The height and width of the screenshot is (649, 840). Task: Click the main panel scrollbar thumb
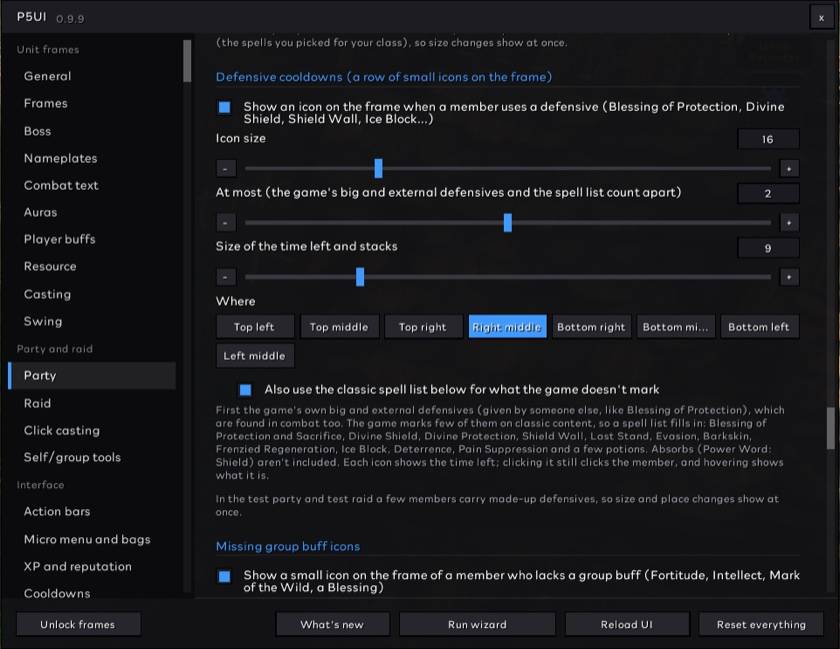(x=831, y=428)
